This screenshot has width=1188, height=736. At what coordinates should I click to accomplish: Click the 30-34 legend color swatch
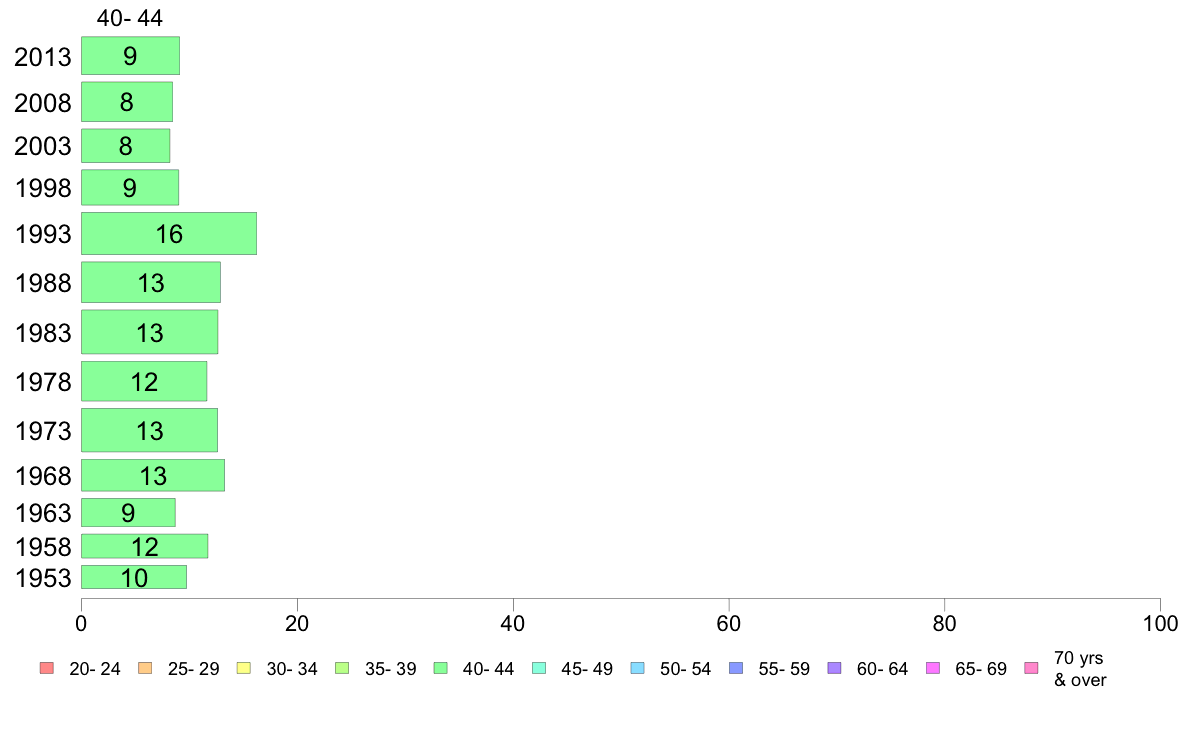244,668
